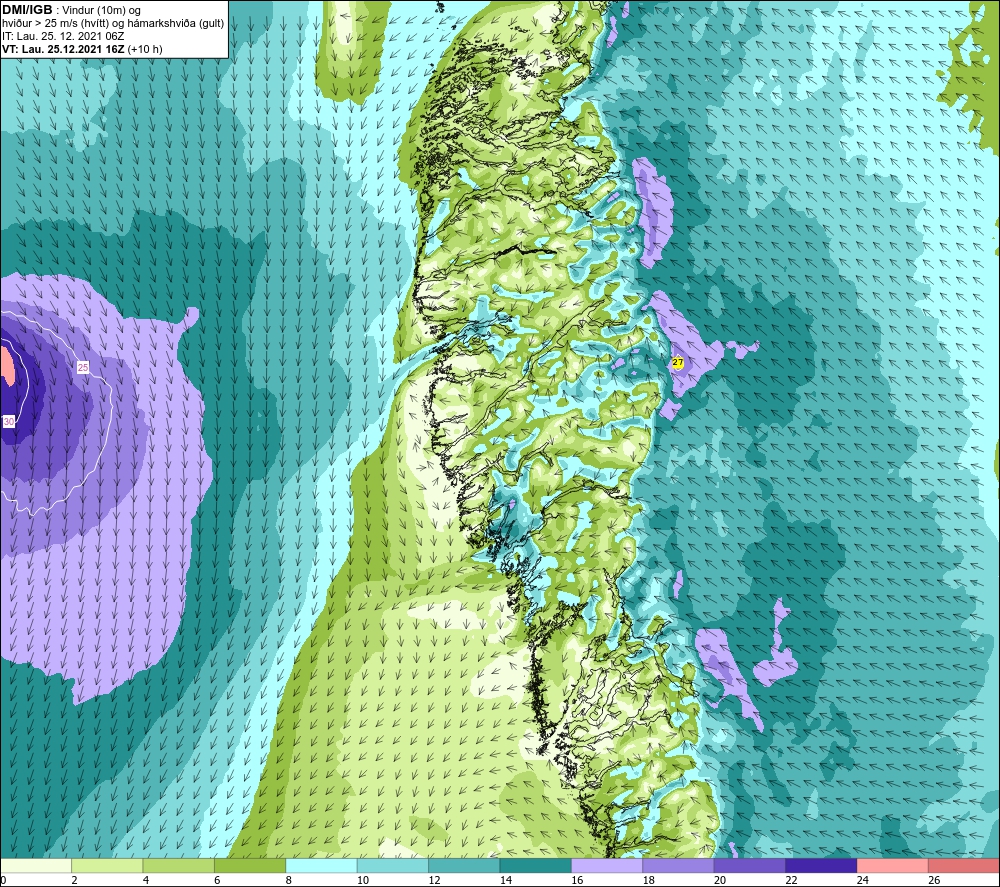Click the pink 24-26 legend swatch
Image resolution: width=1000 pixels, height=887 pixels.
coord(893,865)
